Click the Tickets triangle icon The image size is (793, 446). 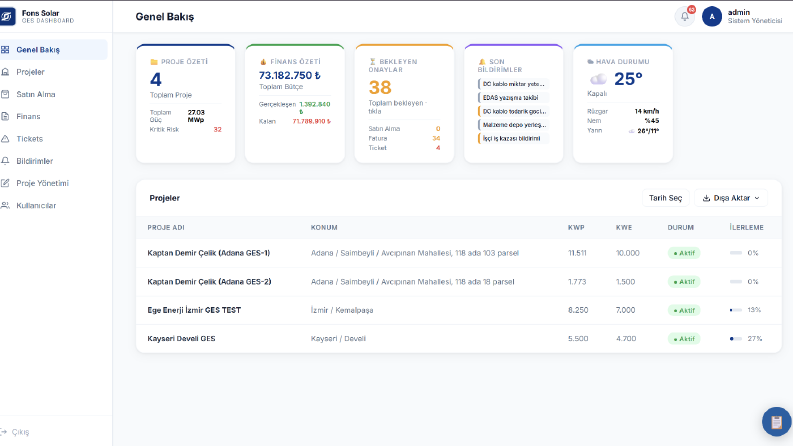click(x=5, y=139)
